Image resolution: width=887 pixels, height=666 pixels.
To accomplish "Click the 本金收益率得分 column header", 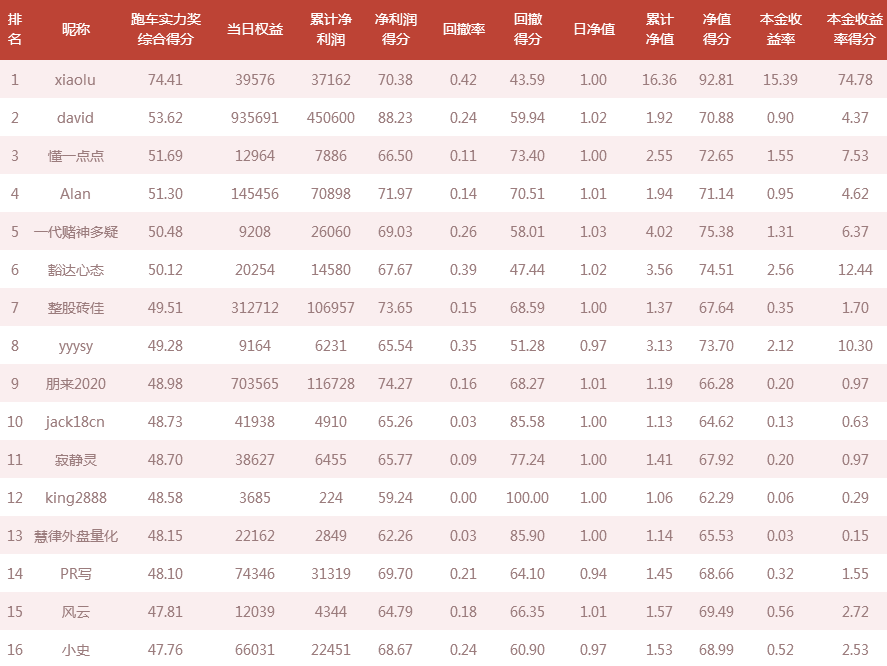I will click(854, 29).
